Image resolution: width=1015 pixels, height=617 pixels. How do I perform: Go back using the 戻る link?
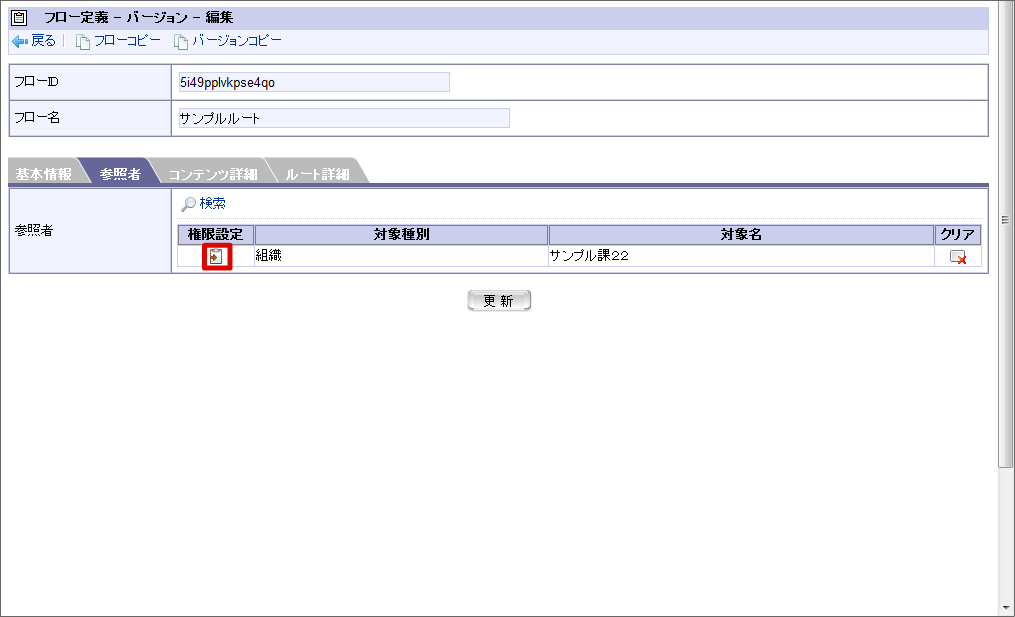43,41
